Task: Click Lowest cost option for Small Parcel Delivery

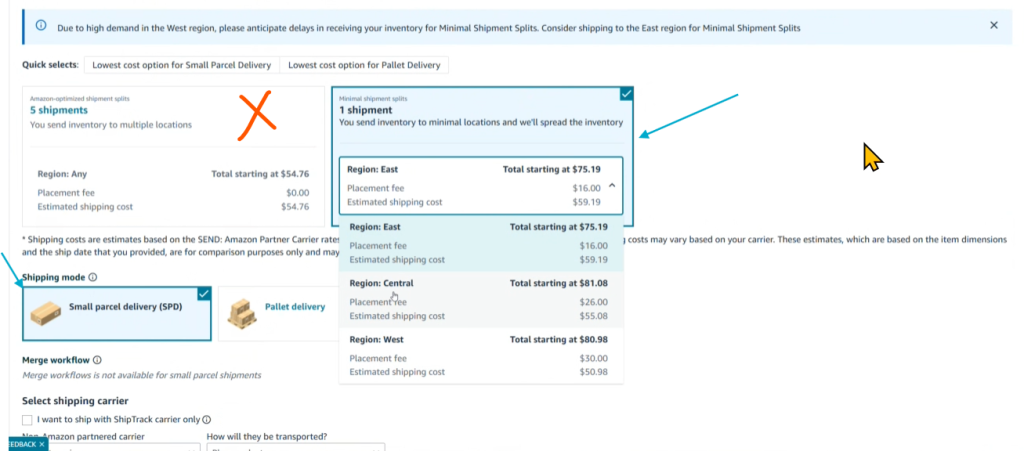Action: pyautogui.click(x=181, y=65)
